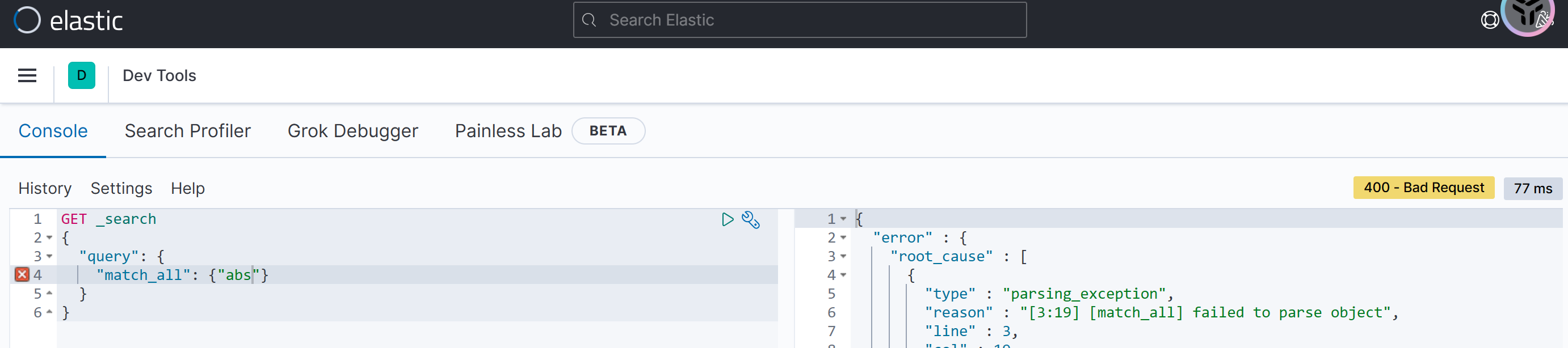Click the "query" key in editor
This screenshot has width=1568, height=348.
click(109, 257)
